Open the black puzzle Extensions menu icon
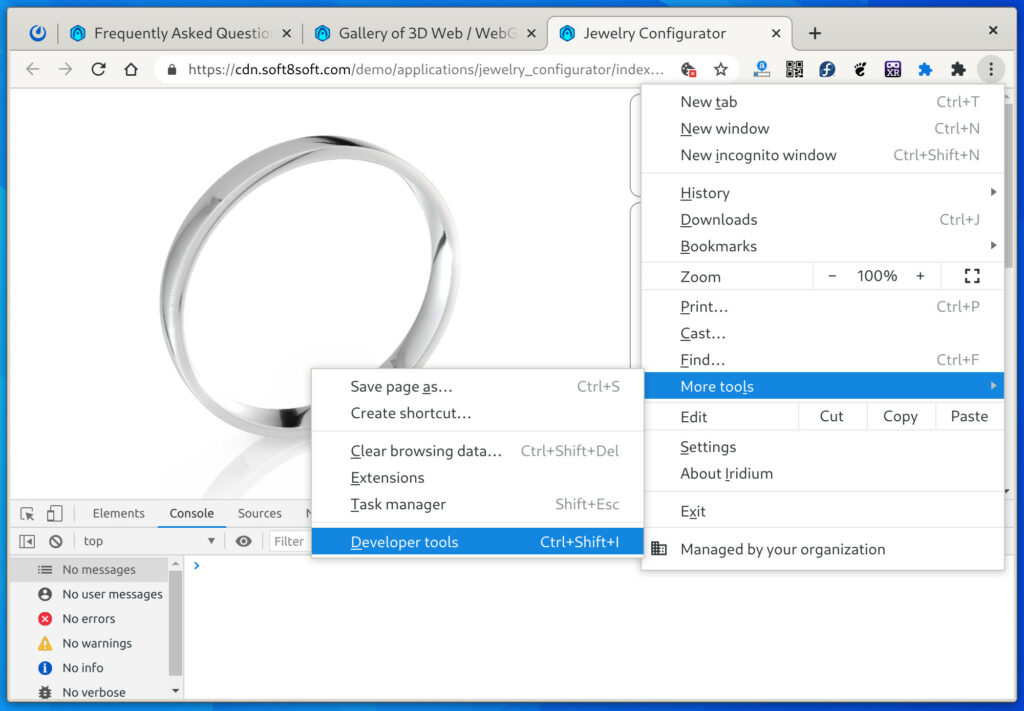 click(958, 69)
